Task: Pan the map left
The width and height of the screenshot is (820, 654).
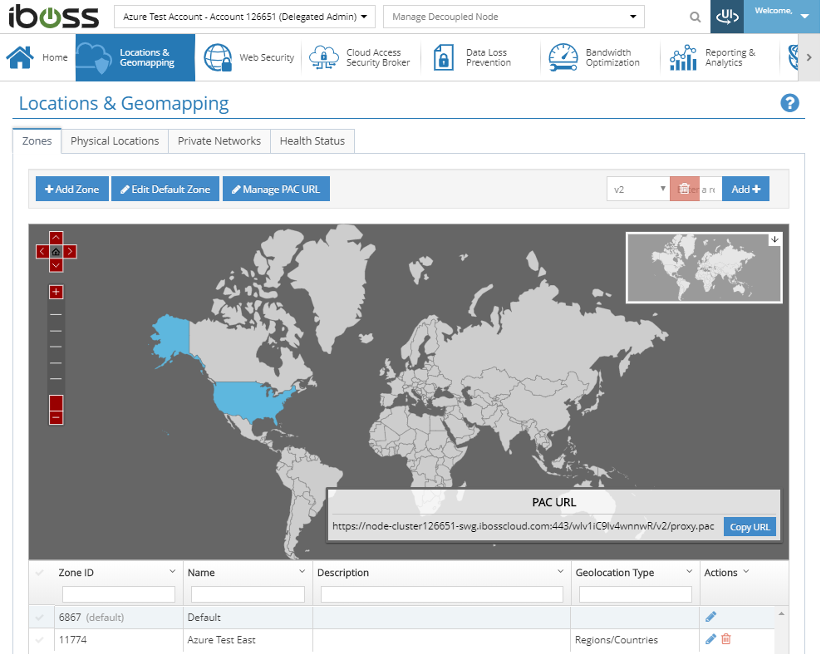Action: 42,252
